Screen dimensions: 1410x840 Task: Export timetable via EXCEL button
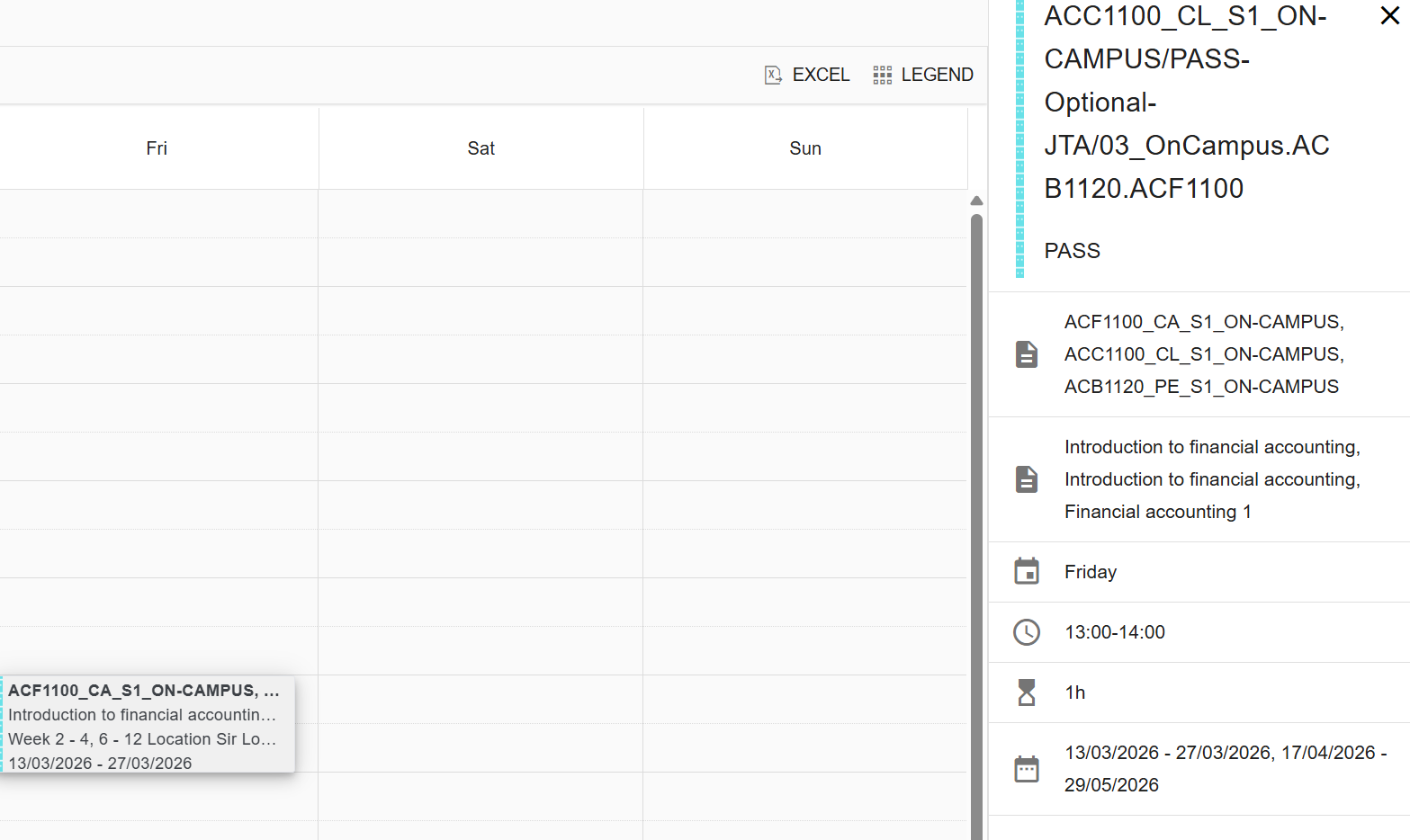[807, 75]
